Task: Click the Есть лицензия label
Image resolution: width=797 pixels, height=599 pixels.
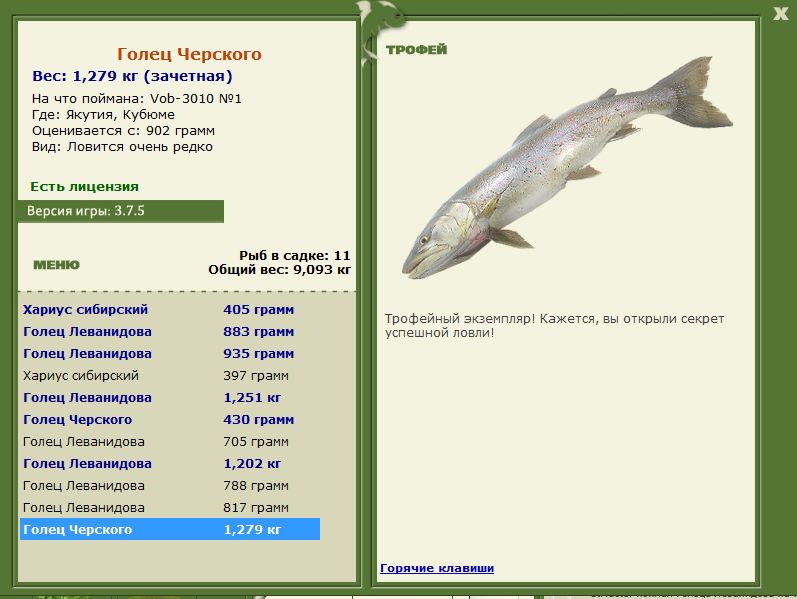Action: coord(84,187)
